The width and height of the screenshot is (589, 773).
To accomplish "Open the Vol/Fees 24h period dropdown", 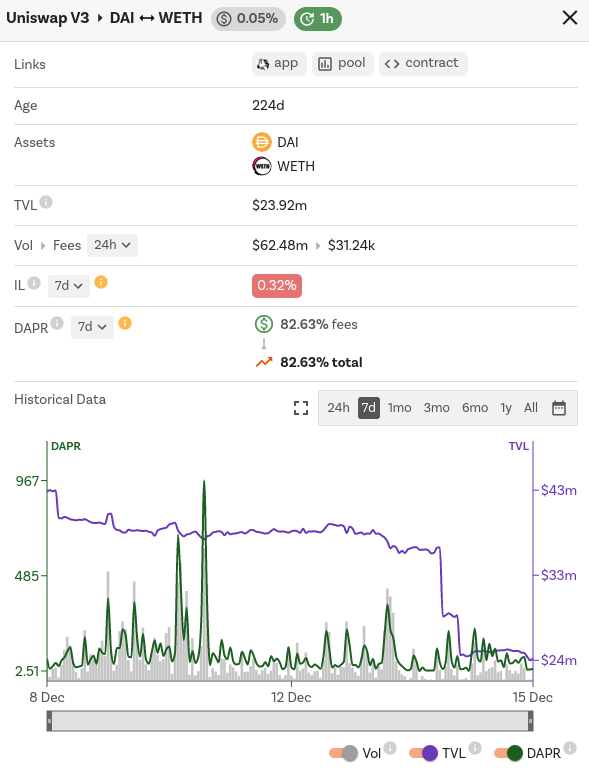I will pos(112,245).
